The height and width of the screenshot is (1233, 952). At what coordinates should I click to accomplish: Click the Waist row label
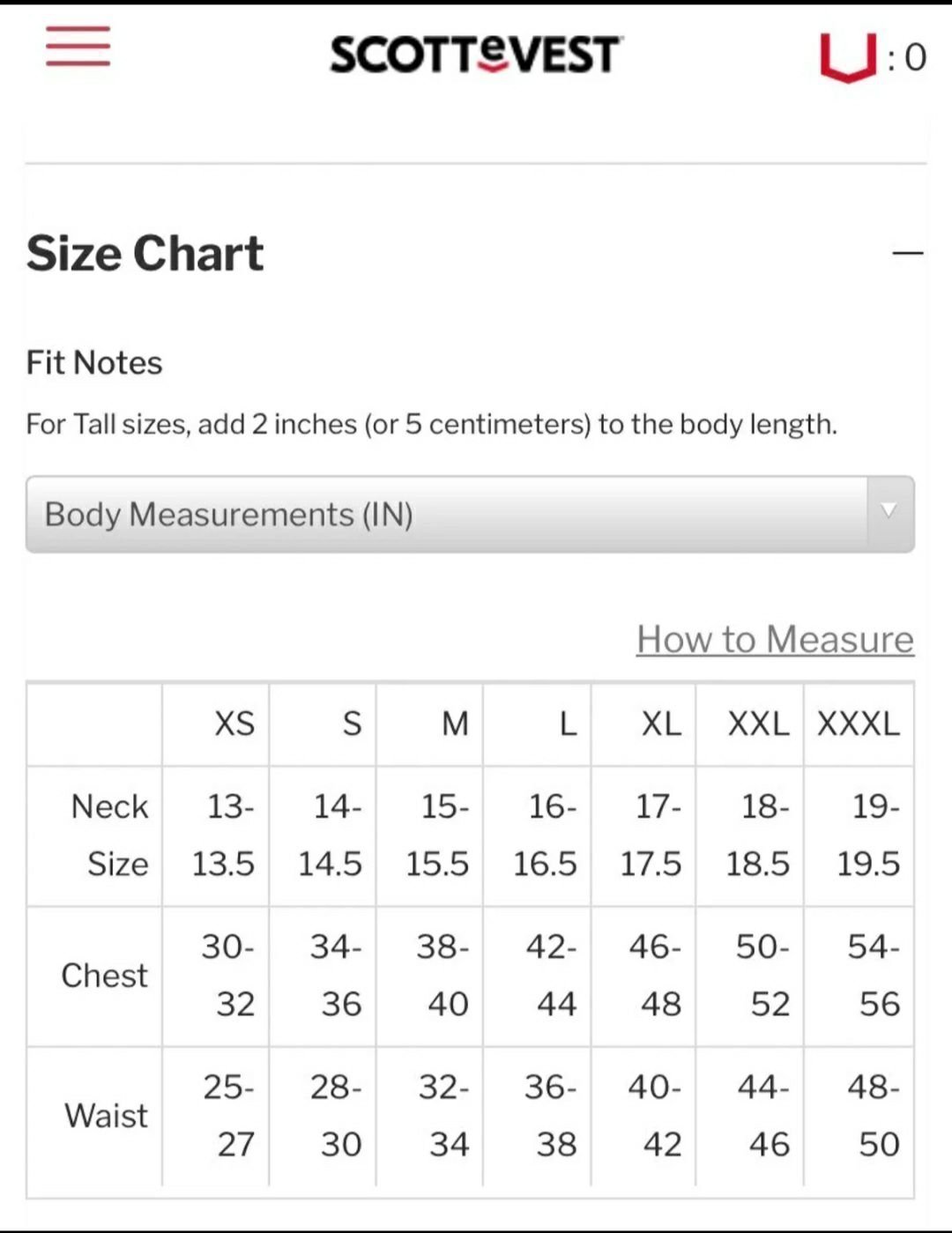[x=107, y=1116]
